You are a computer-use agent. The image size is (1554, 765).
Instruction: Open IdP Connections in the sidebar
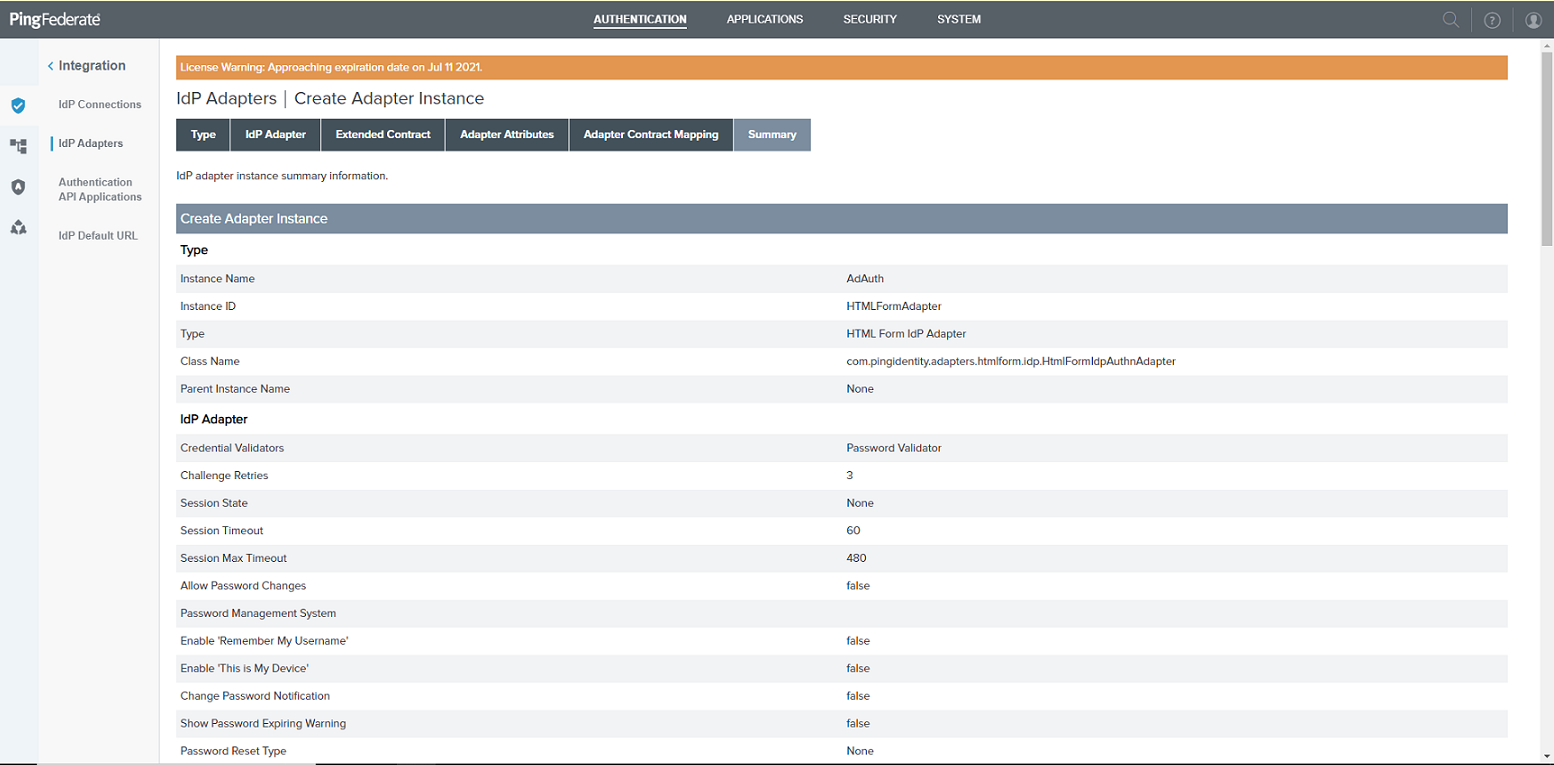100,104
